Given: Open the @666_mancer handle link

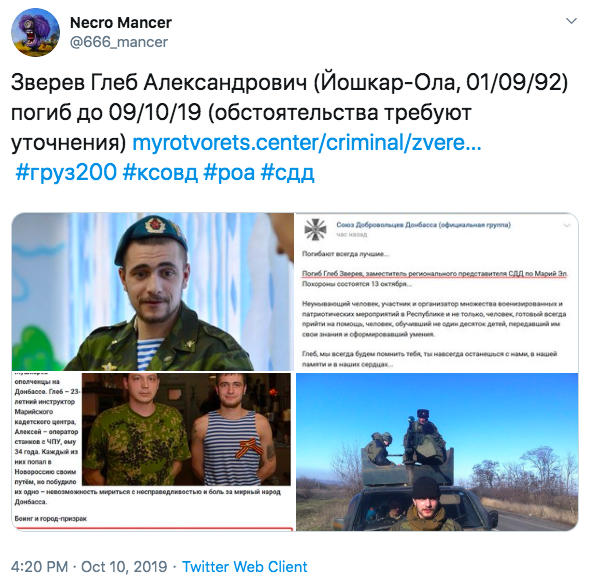Looking at the screenshot, I should pos(119,42).
